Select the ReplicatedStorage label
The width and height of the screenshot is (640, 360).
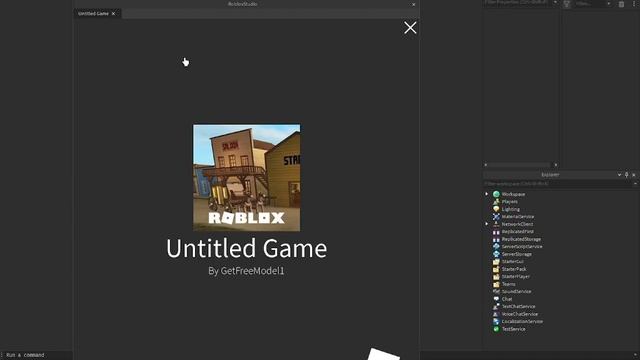[x=521, y=239]
